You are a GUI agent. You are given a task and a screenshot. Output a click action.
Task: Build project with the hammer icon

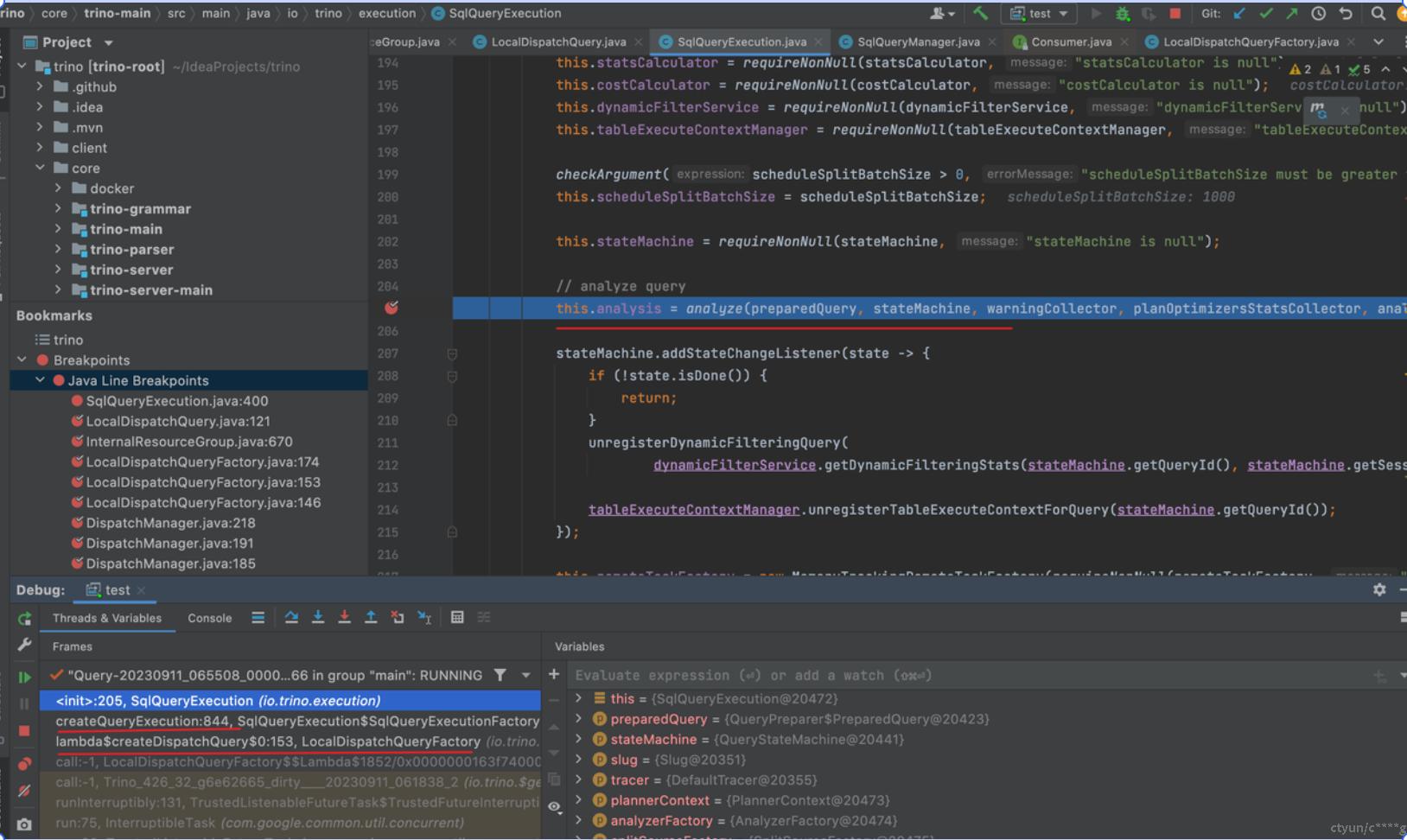tap(980, 13)
